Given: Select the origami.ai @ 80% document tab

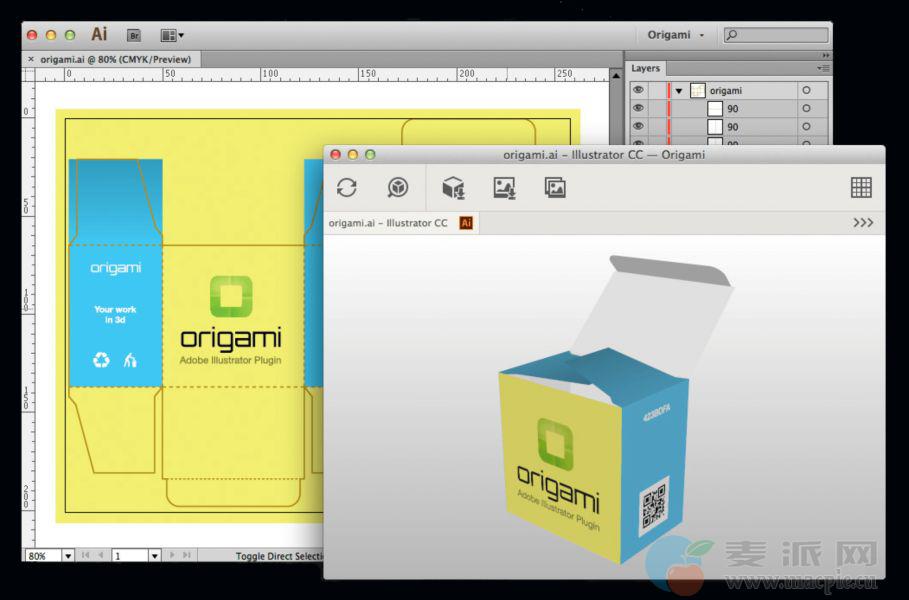Looking at the screenshot, I should click(x=115, y=59).
